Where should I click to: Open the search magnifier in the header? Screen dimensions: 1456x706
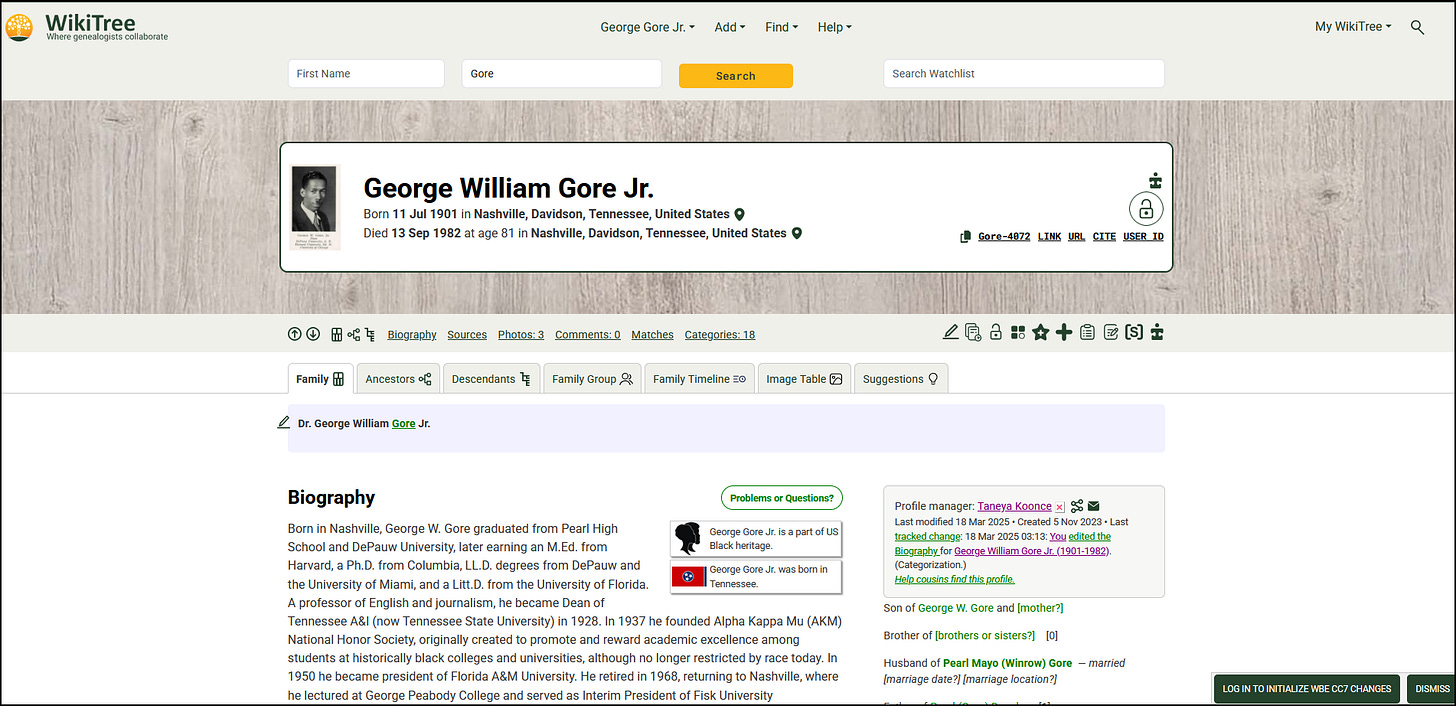coord(1417,27)
